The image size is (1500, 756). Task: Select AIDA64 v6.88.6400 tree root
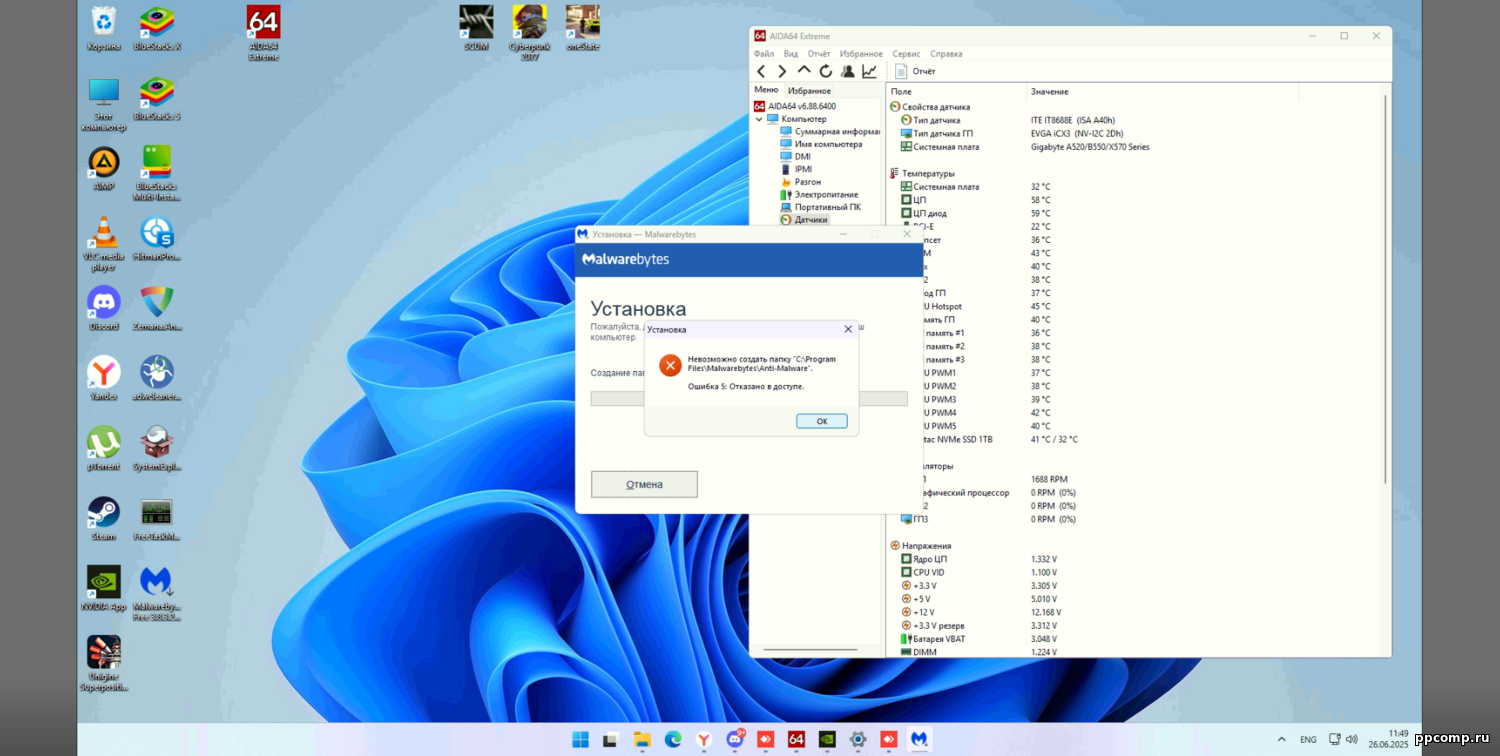795,106
